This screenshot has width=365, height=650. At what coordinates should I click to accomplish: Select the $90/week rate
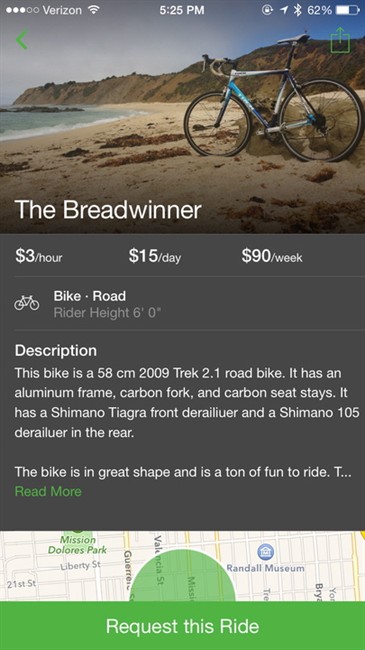(272, 256)
